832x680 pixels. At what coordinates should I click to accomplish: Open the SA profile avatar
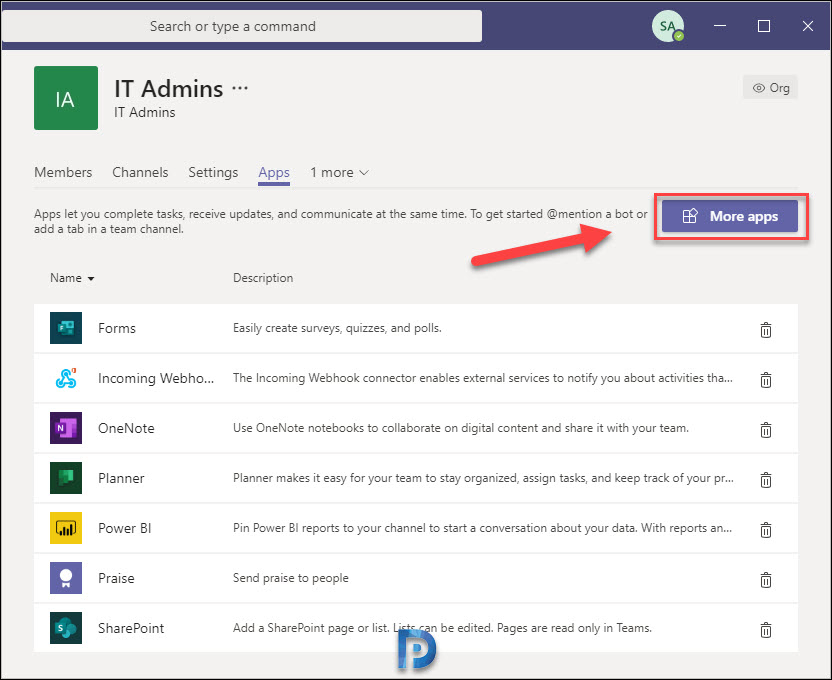coord(668,25)
